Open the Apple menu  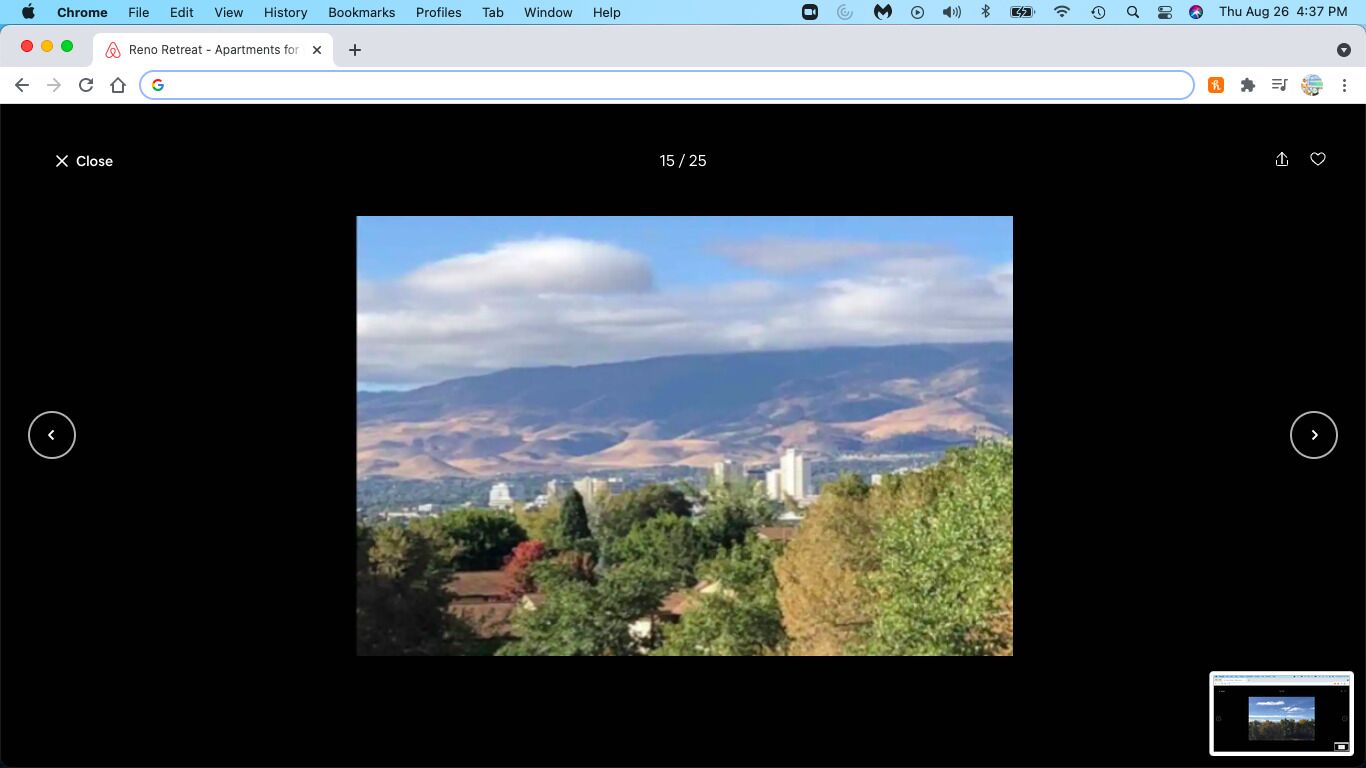point(28,12)
